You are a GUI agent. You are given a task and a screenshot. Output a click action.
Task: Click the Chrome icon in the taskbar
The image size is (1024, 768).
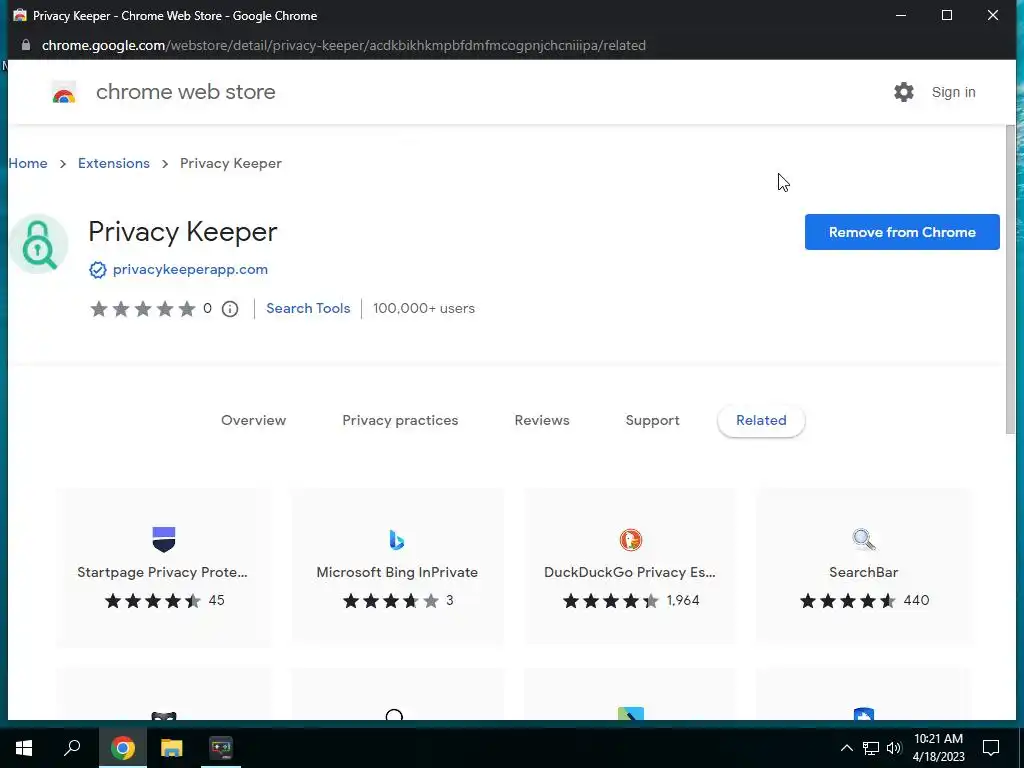pos(123,748)
